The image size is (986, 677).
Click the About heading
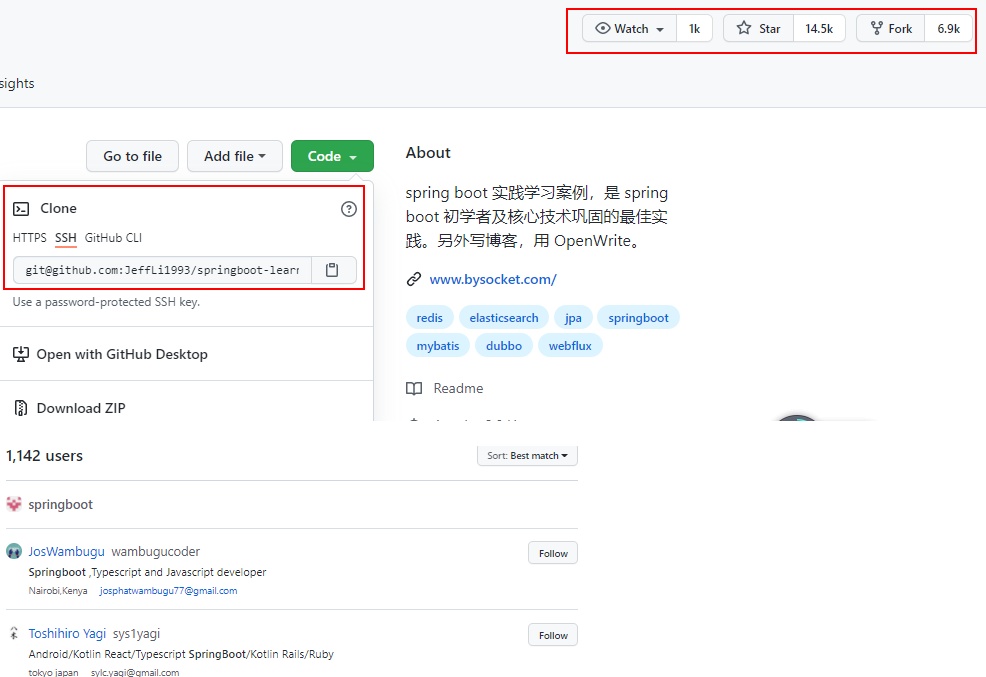click(x=428, y=153)
